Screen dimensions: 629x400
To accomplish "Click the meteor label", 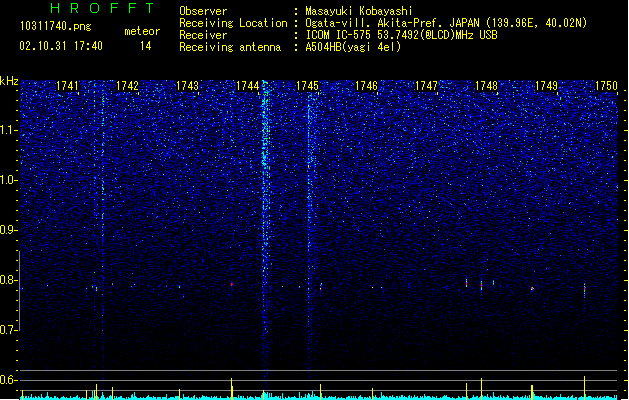I will [142, 31].
